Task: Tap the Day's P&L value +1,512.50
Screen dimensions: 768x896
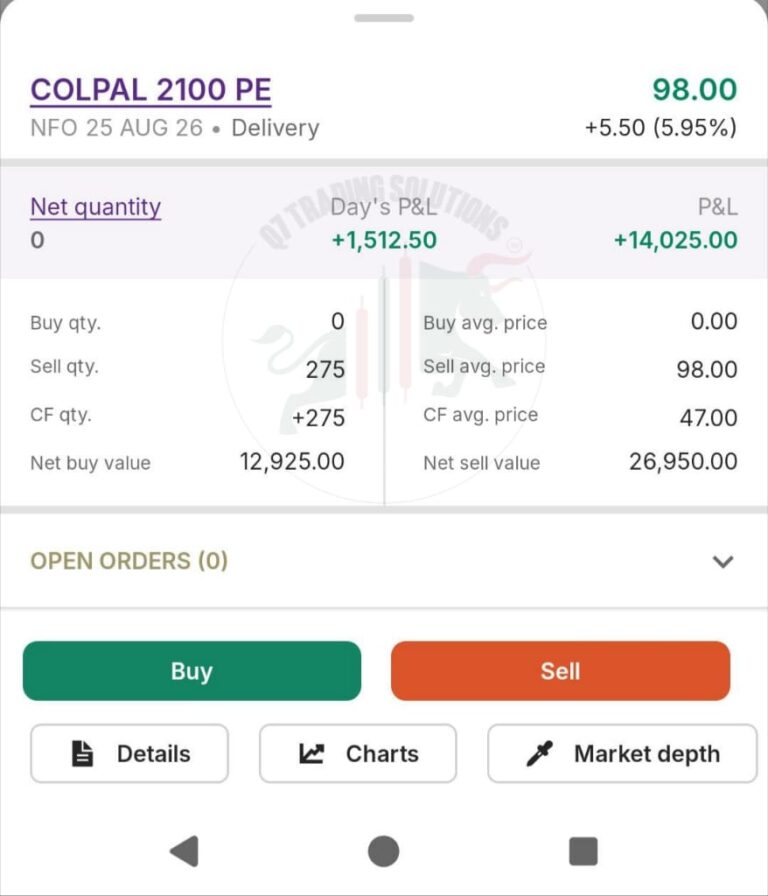Action: click(385, 240)
